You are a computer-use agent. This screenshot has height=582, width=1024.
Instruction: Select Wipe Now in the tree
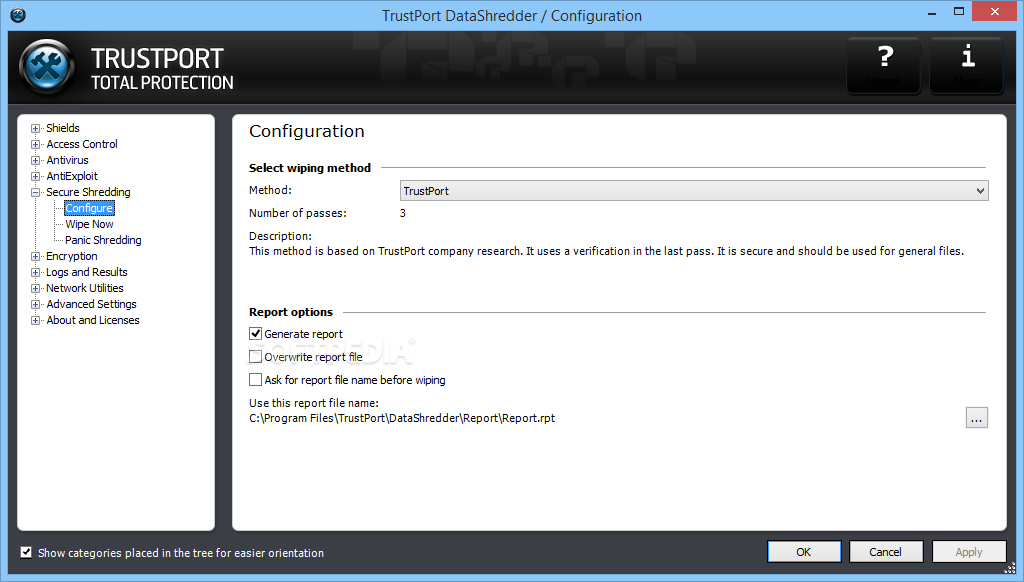[89, 224]
